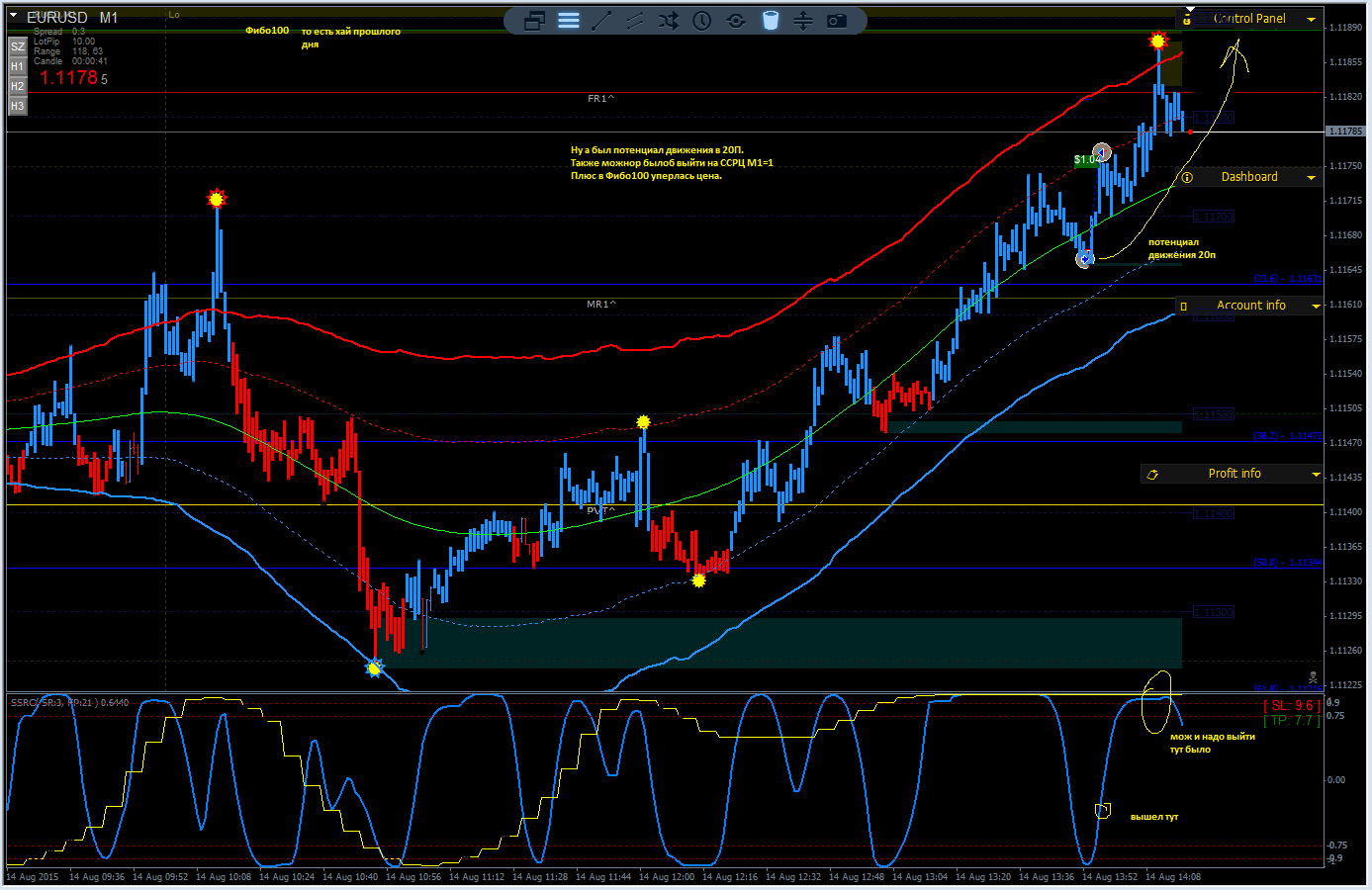Toggle the H1 button
The height and width of the screenshot is (890, 1372).
[x=17, y=66]
